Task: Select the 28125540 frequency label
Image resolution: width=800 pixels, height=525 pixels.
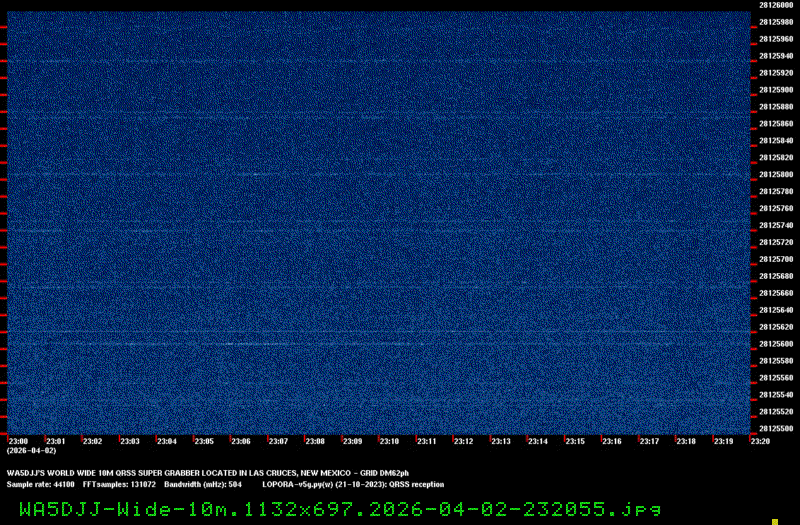Action: coord(776,394)
